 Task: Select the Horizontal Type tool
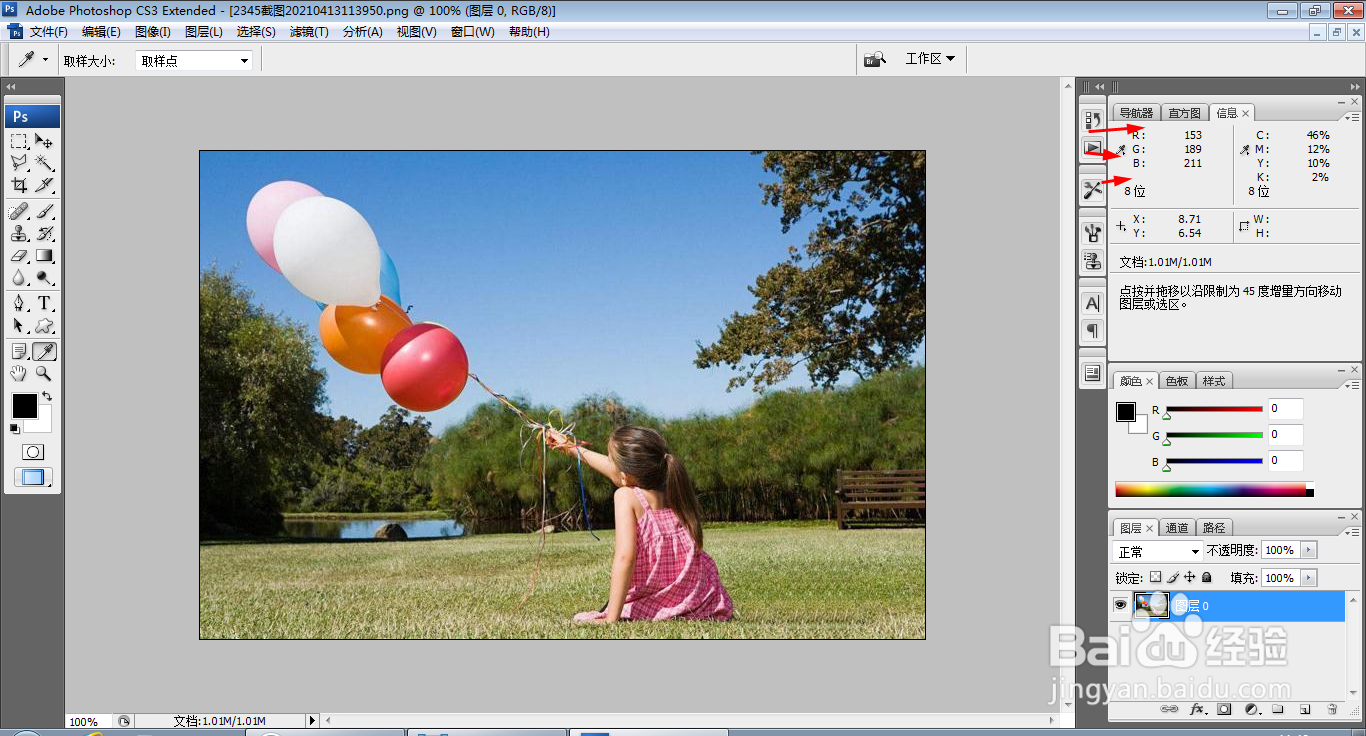point(44,303)
